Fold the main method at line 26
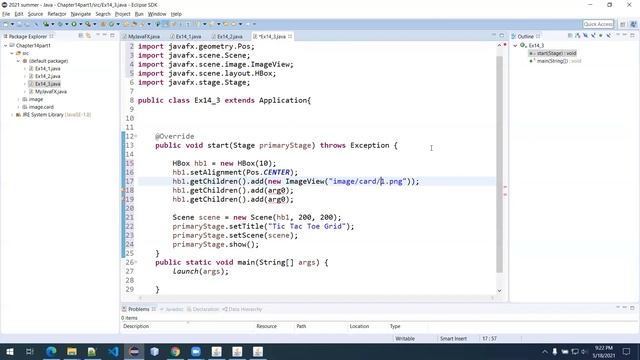Screen dimensions: 640x360 coord(136,262)
